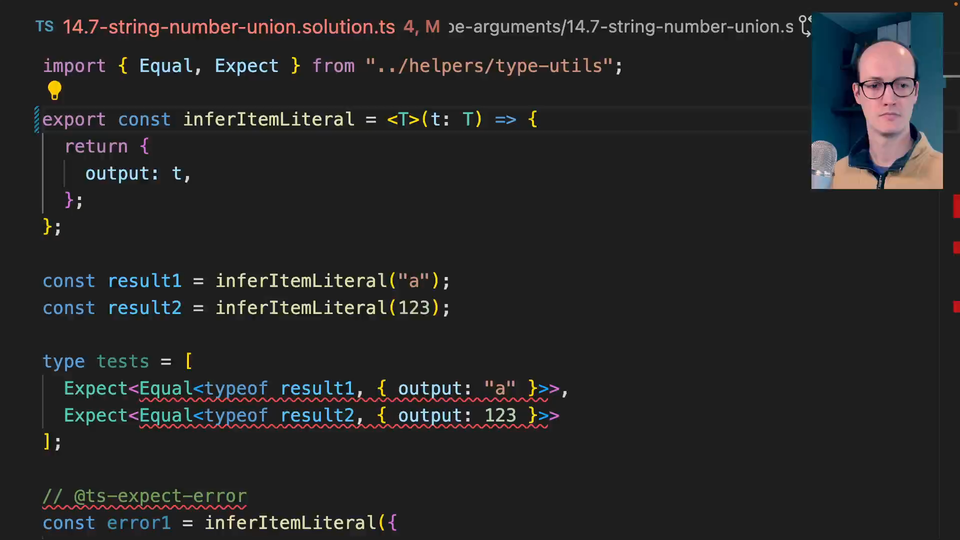Click the TS file icon in the tab
960x540 pixels.
(45, 26)
